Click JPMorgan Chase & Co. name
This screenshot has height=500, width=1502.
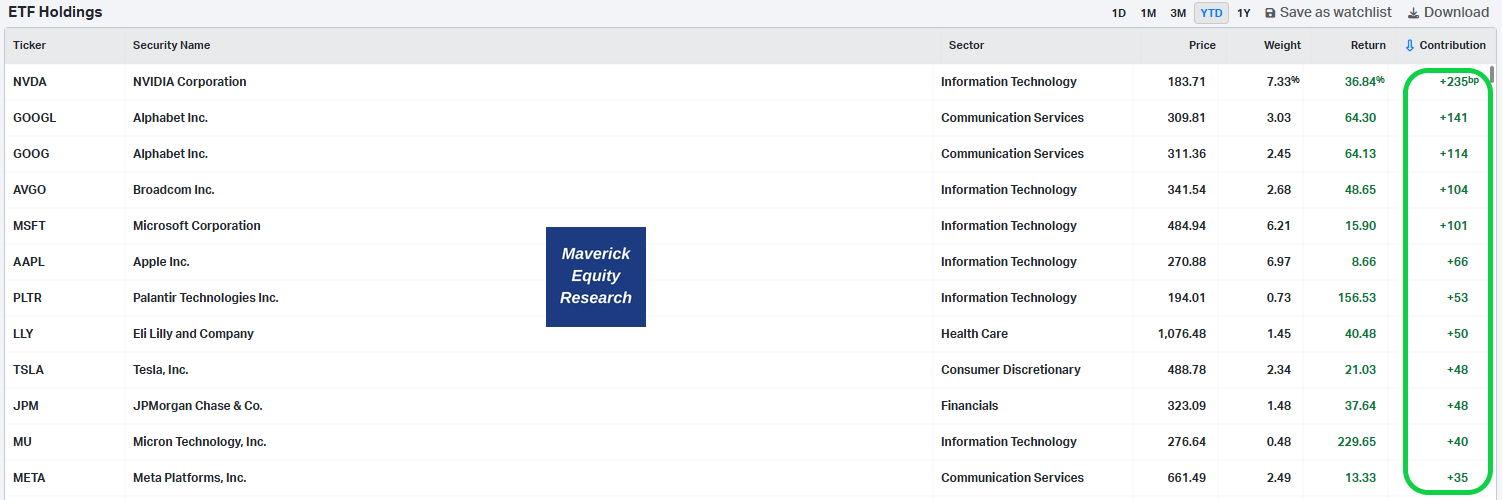(198, 406)
